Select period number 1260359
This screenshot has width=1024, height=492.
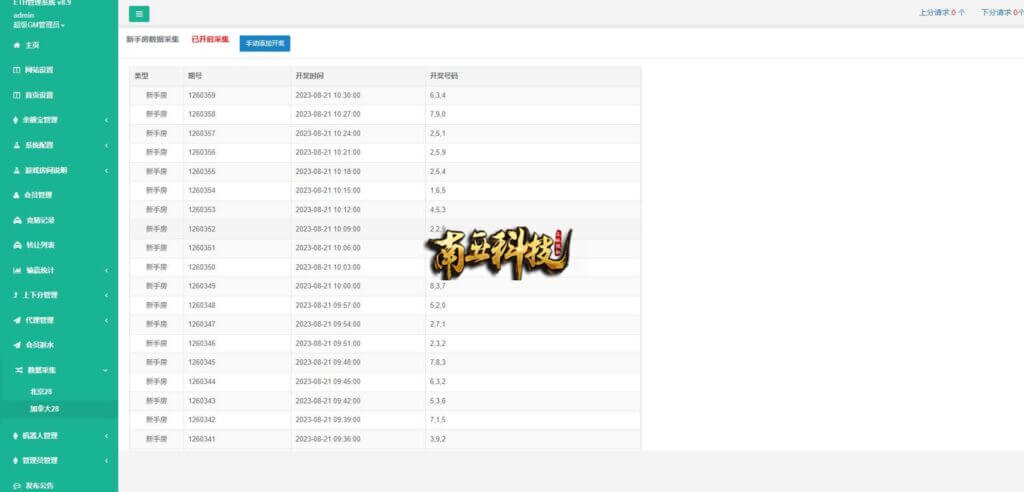click(202, 95)
